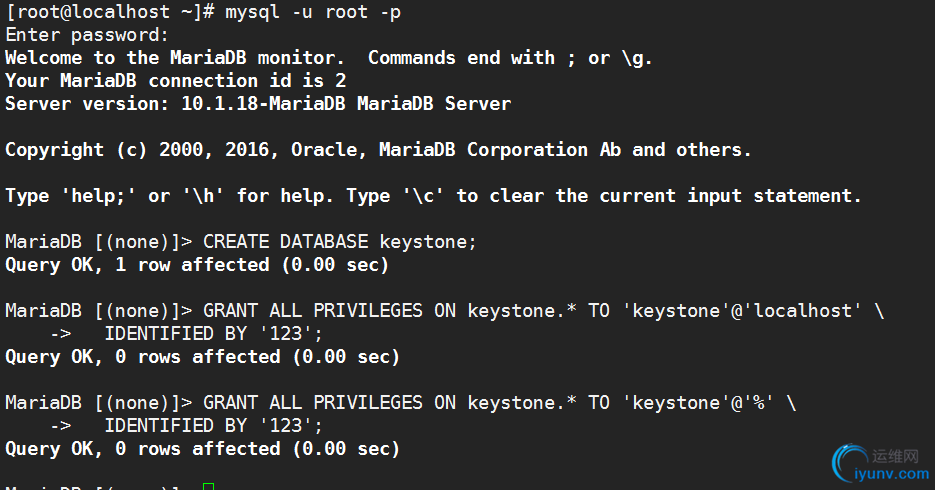Click the last 'Query OK, 0 rows affected' line
935x490 pixels.
tap(202, 449)
